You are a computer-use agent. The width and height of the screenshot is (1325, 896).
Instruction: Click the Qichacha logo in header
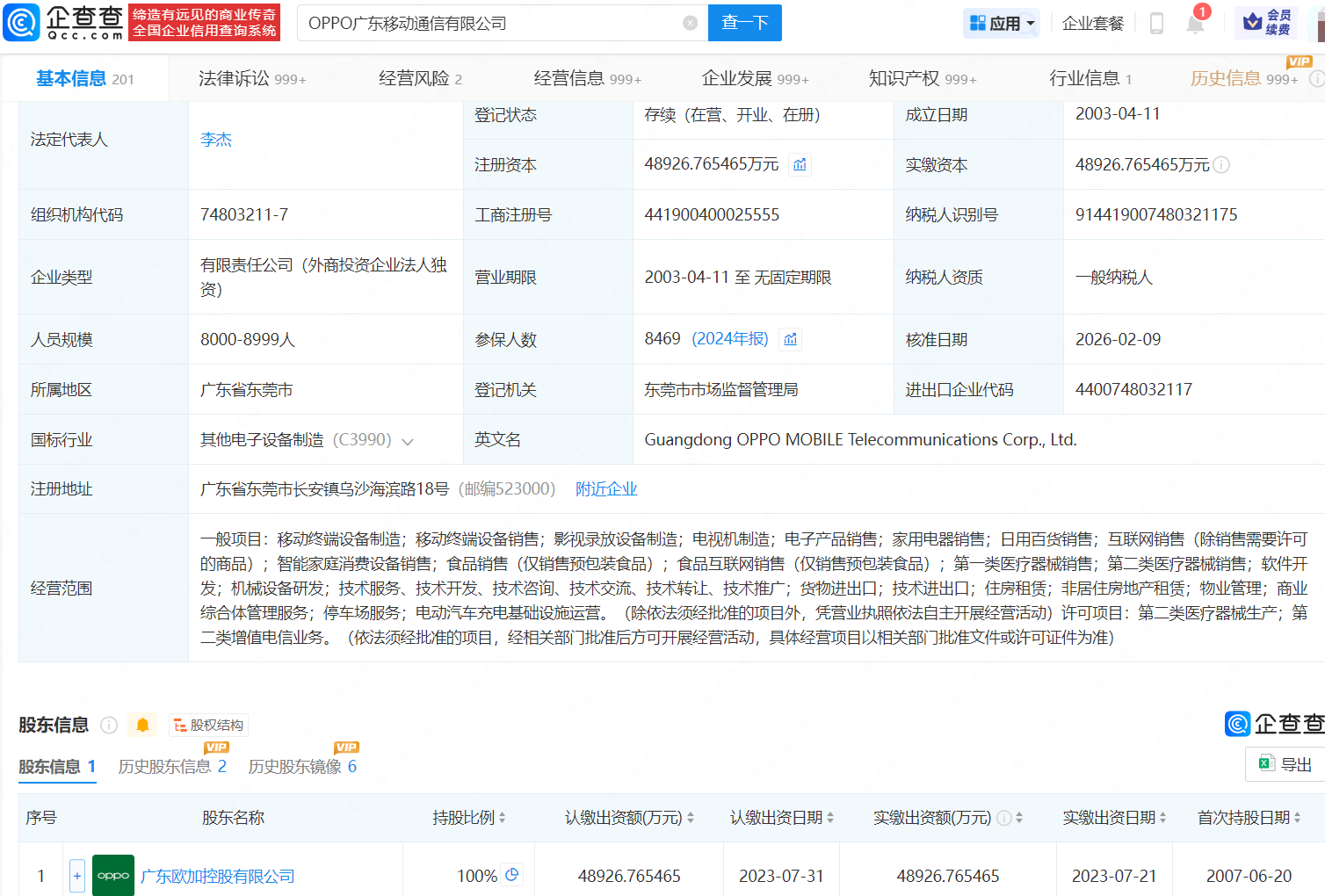63,23
